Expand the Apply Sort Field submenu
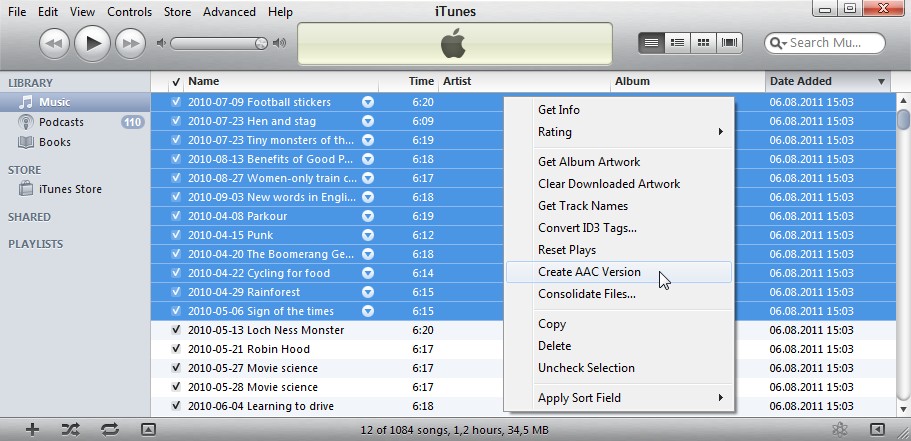The height and width of the screenshot is (441, 911). [619, 398]
